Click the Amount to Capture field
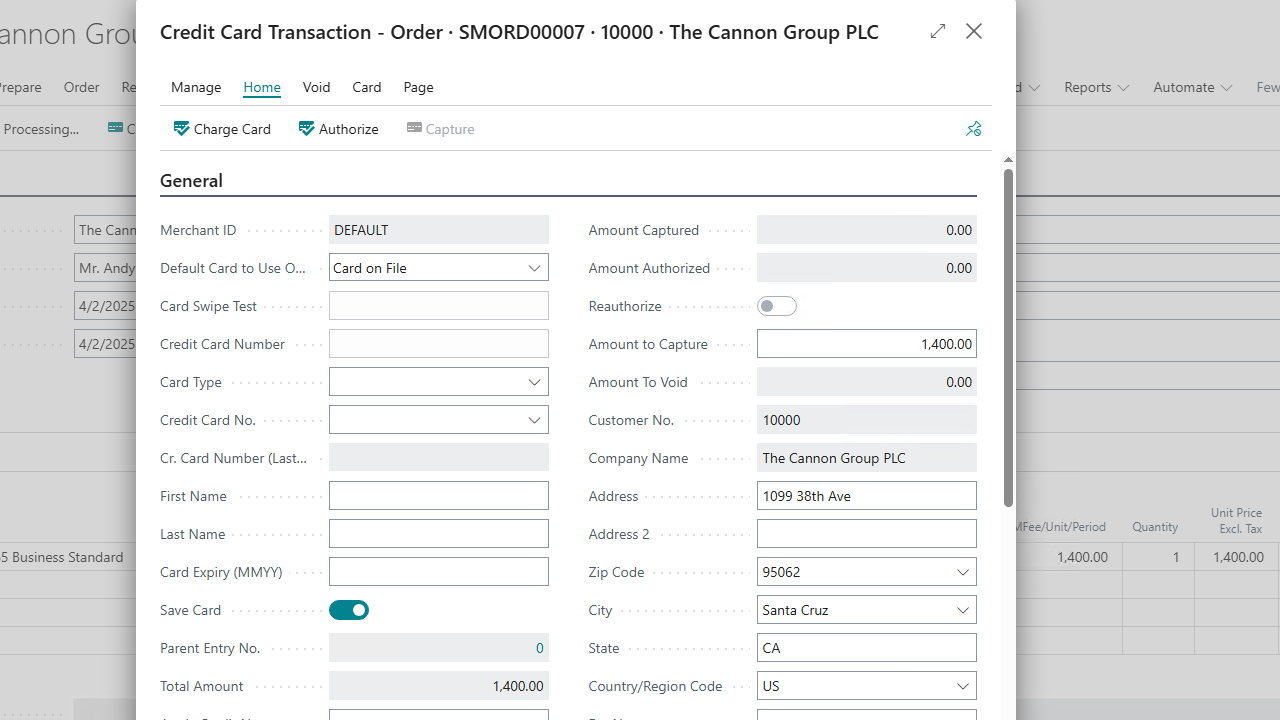The image size is (1280, 720). point(866,344)
